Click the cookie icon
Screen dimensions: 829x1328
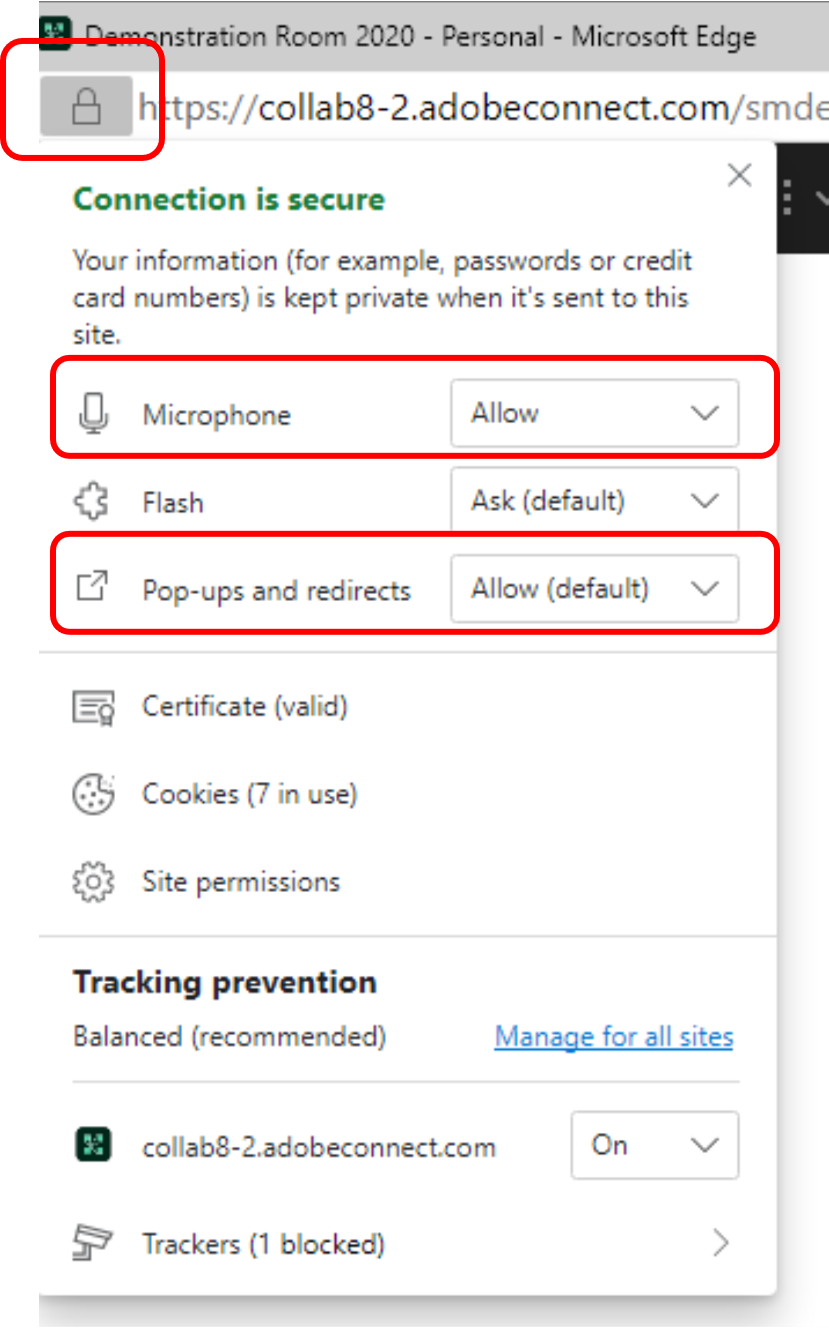point(94,794)
